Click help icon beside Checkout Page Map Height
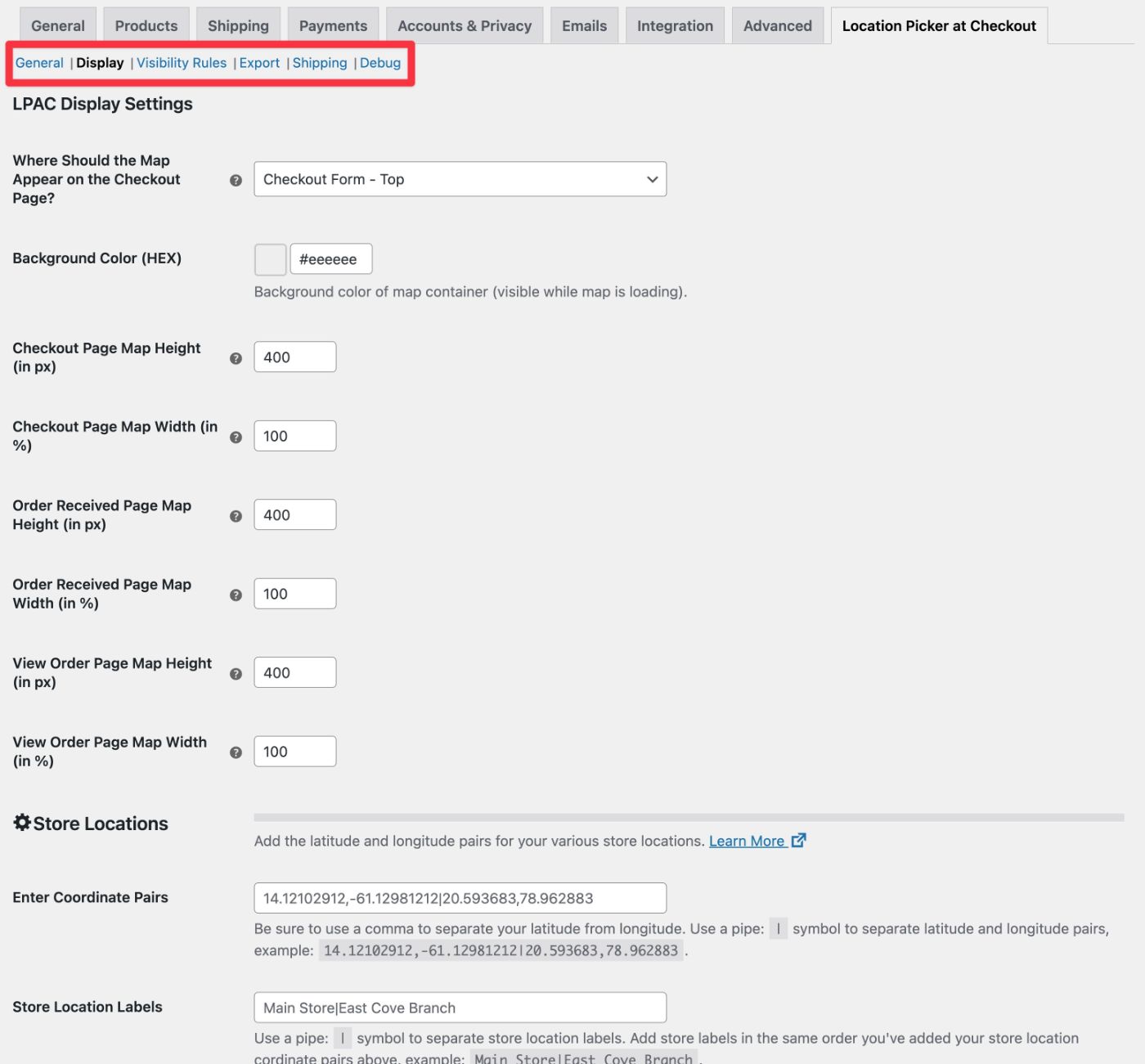Viewport: 1145px width, 1064px height. (x=236, y=358)
